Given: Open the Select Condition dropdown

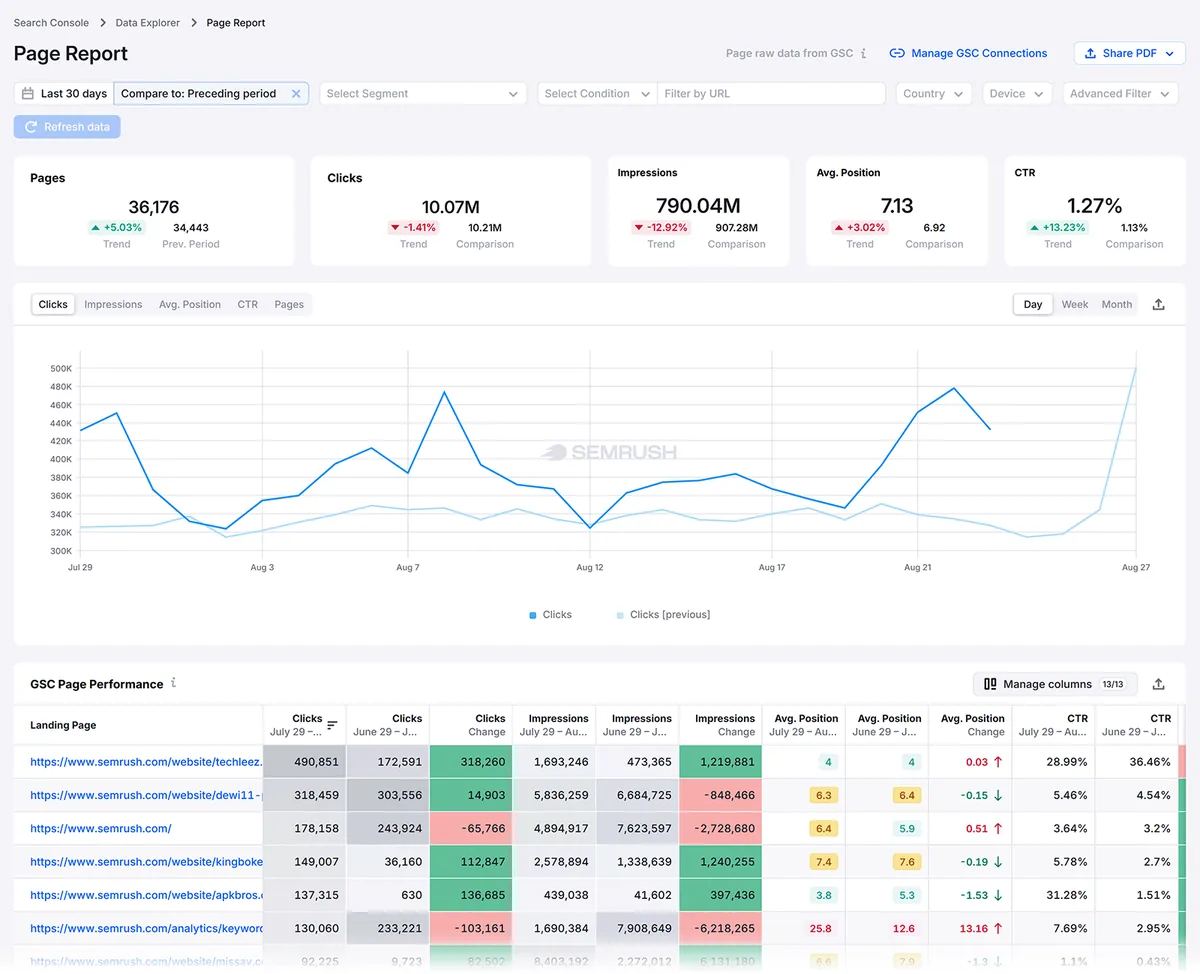Looking at the screenshot, I should click(x=597, y=94).
